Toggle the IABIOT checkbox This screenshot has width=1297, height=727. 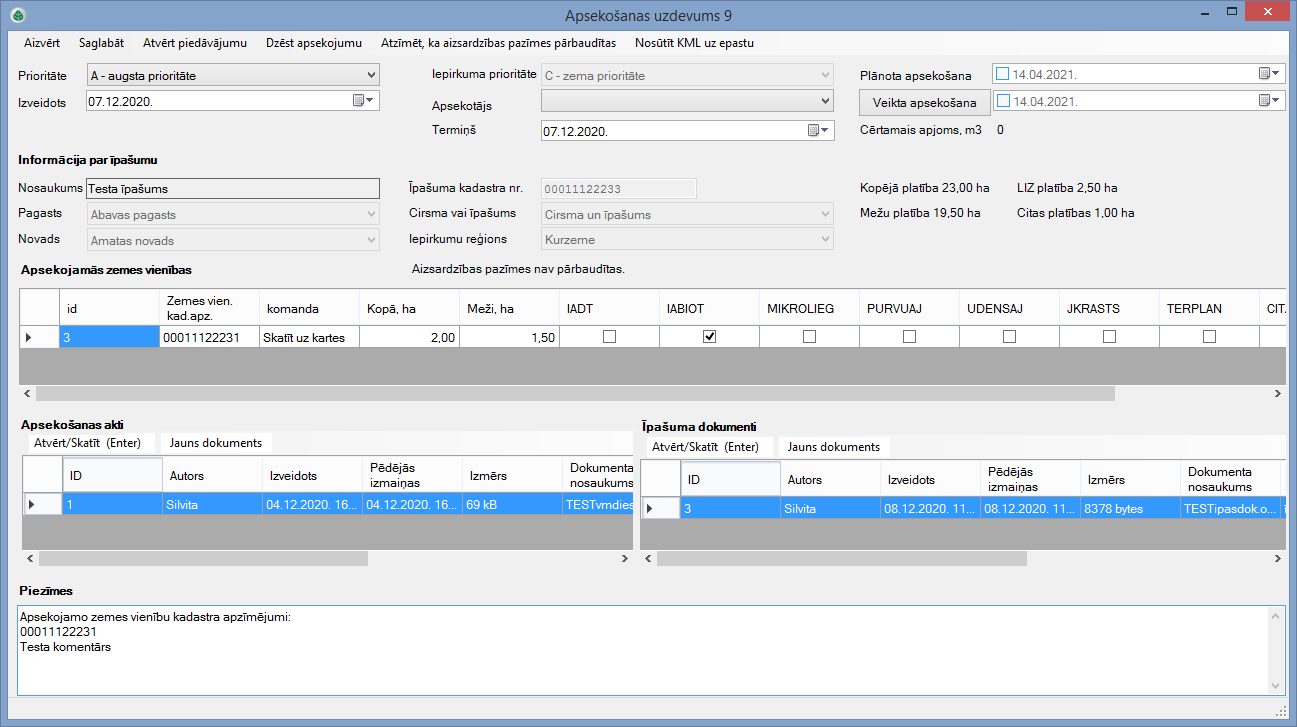(709, 338)
